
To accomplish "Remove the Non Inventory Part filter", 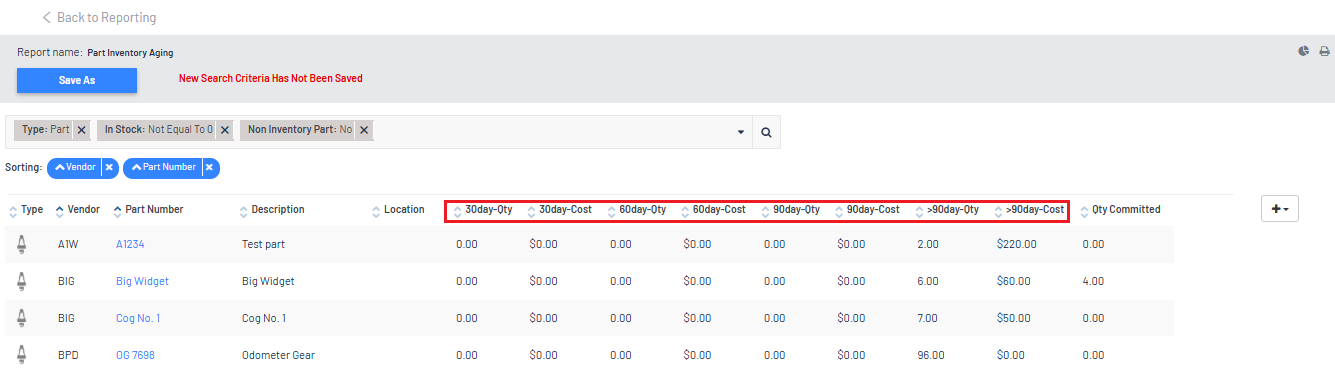I will point(364,130).
